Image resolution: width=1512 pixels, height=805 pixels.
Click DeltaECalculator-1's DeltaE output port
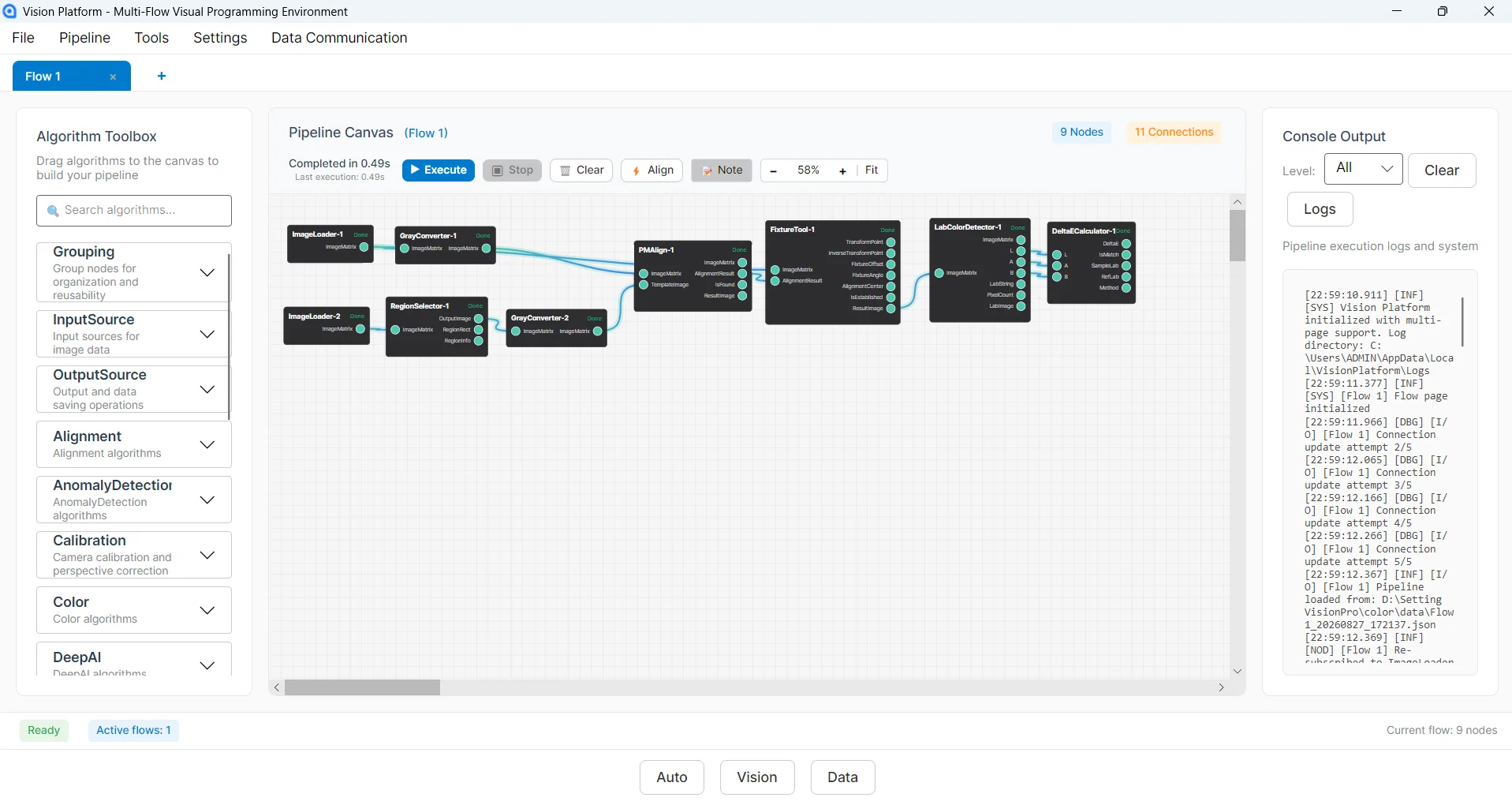1126,244
